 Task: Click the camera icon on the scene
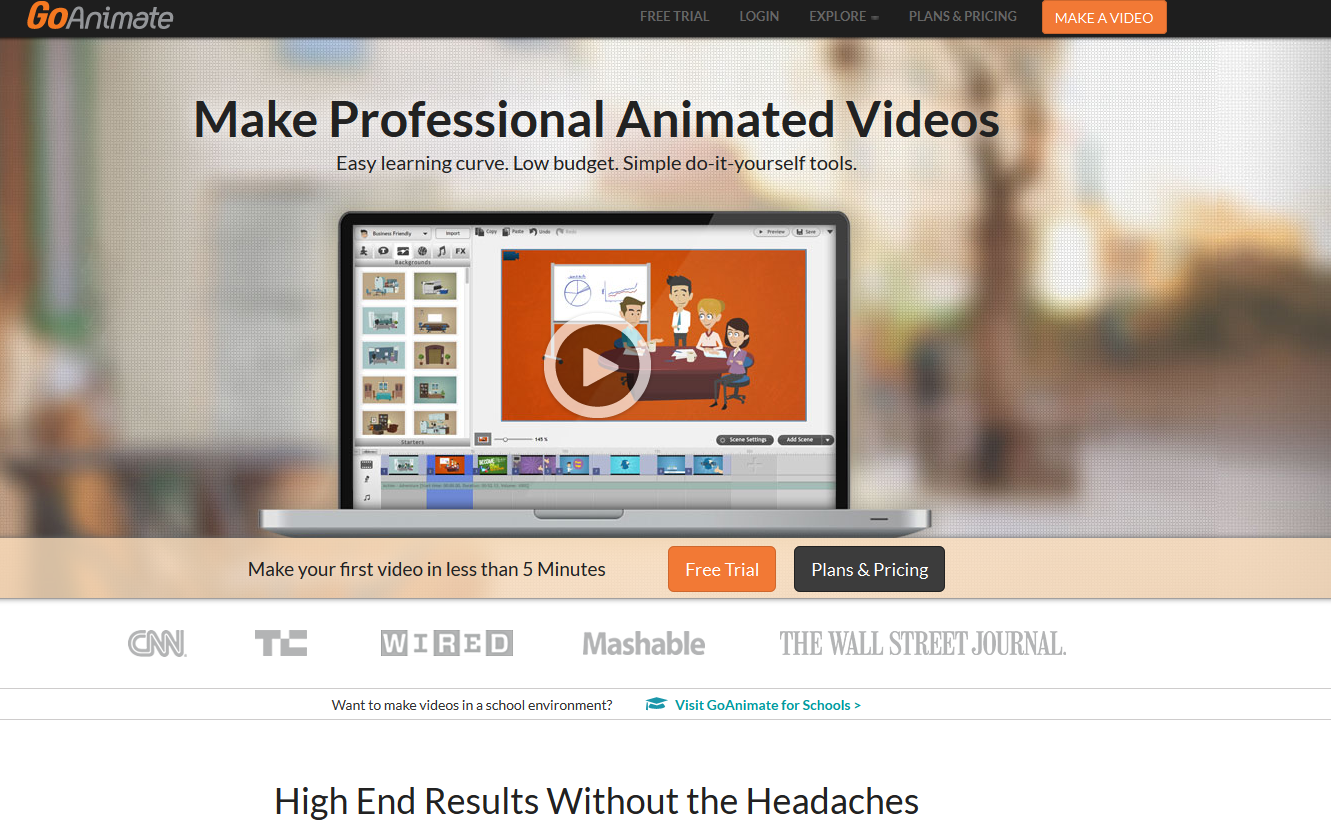[511, 255]
